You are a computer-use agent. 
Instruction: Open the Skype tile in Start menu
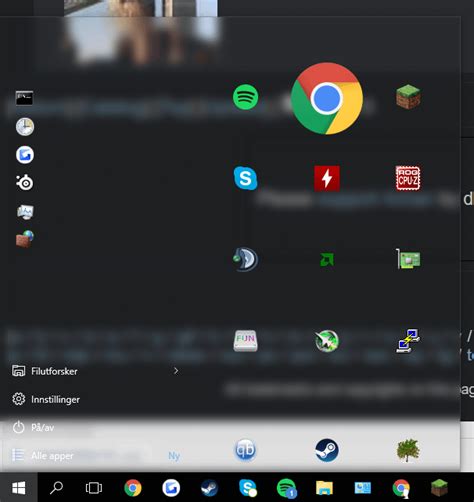click(245, 178)
